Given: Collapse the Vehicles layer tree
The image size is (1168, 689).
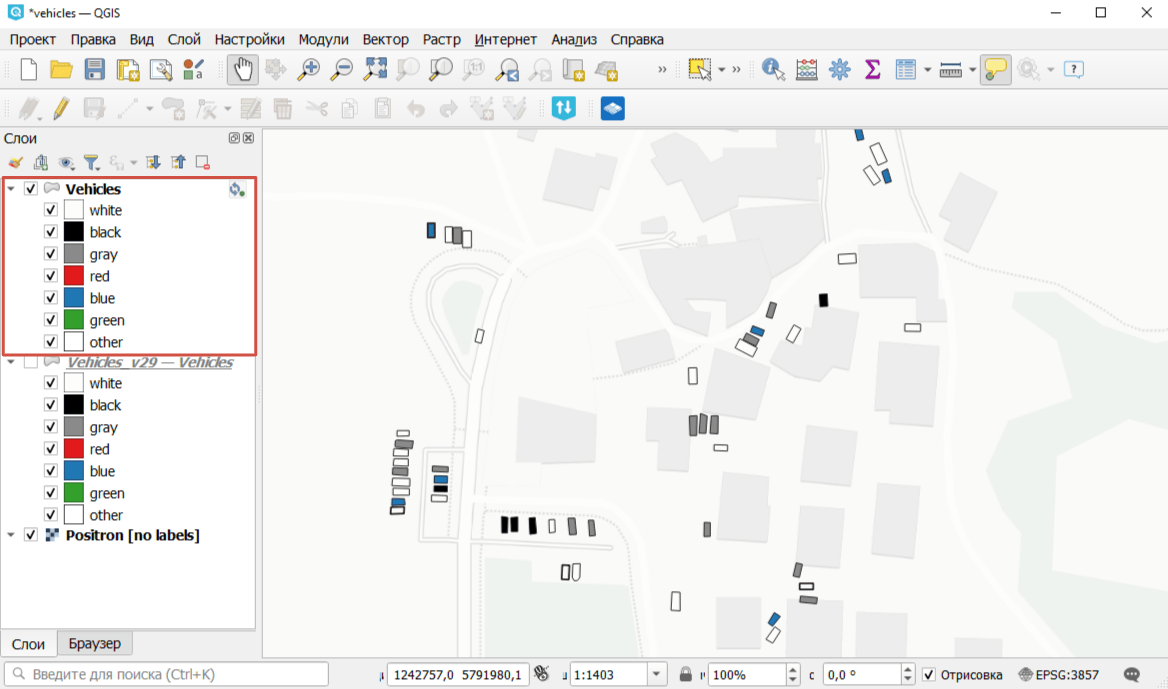Looking at the screenshot, I should click(x=11, y=189).
